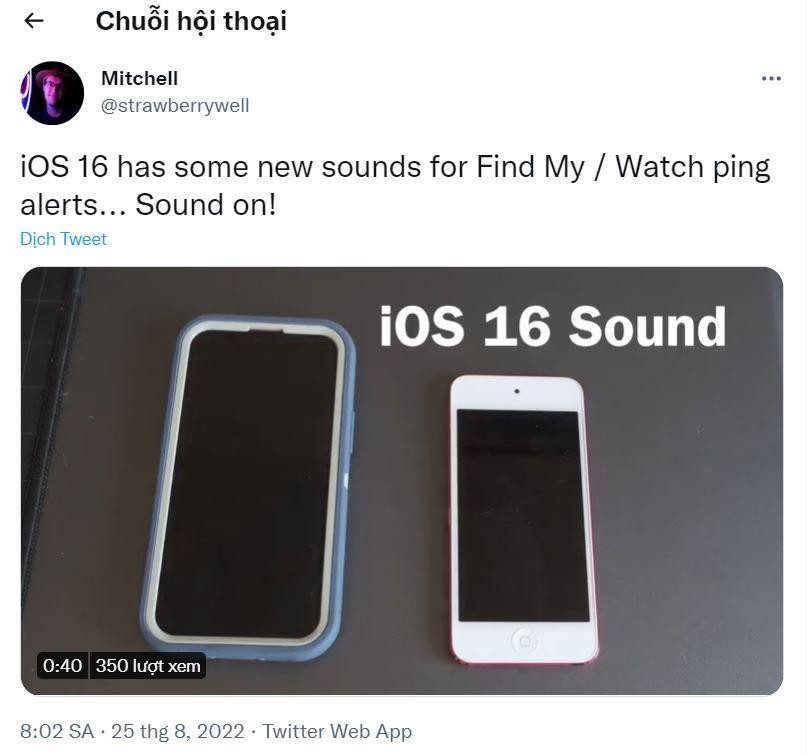Click the iPod touch home button in video

click(525, 641)
